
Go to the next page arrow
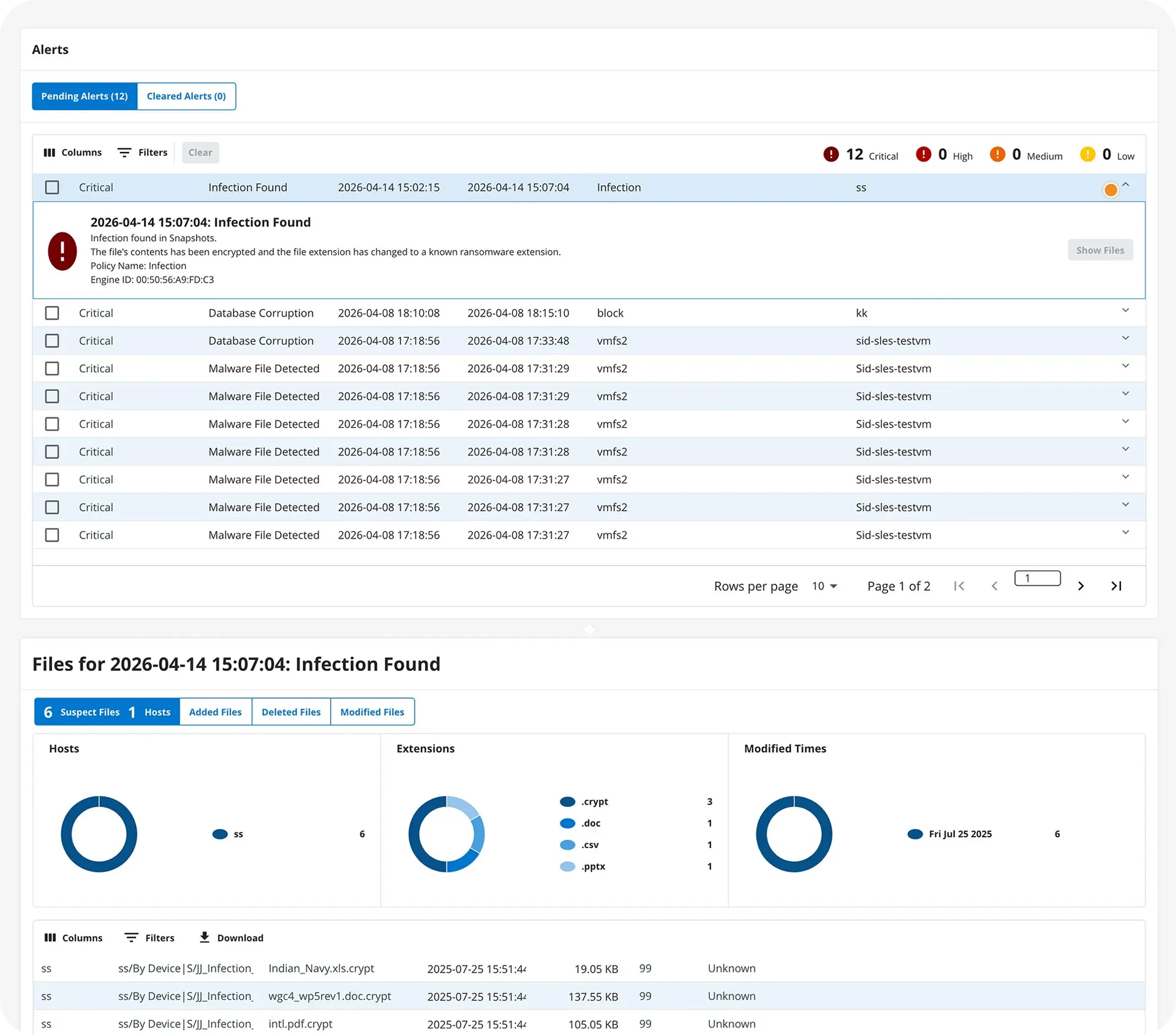[1081, 586]
